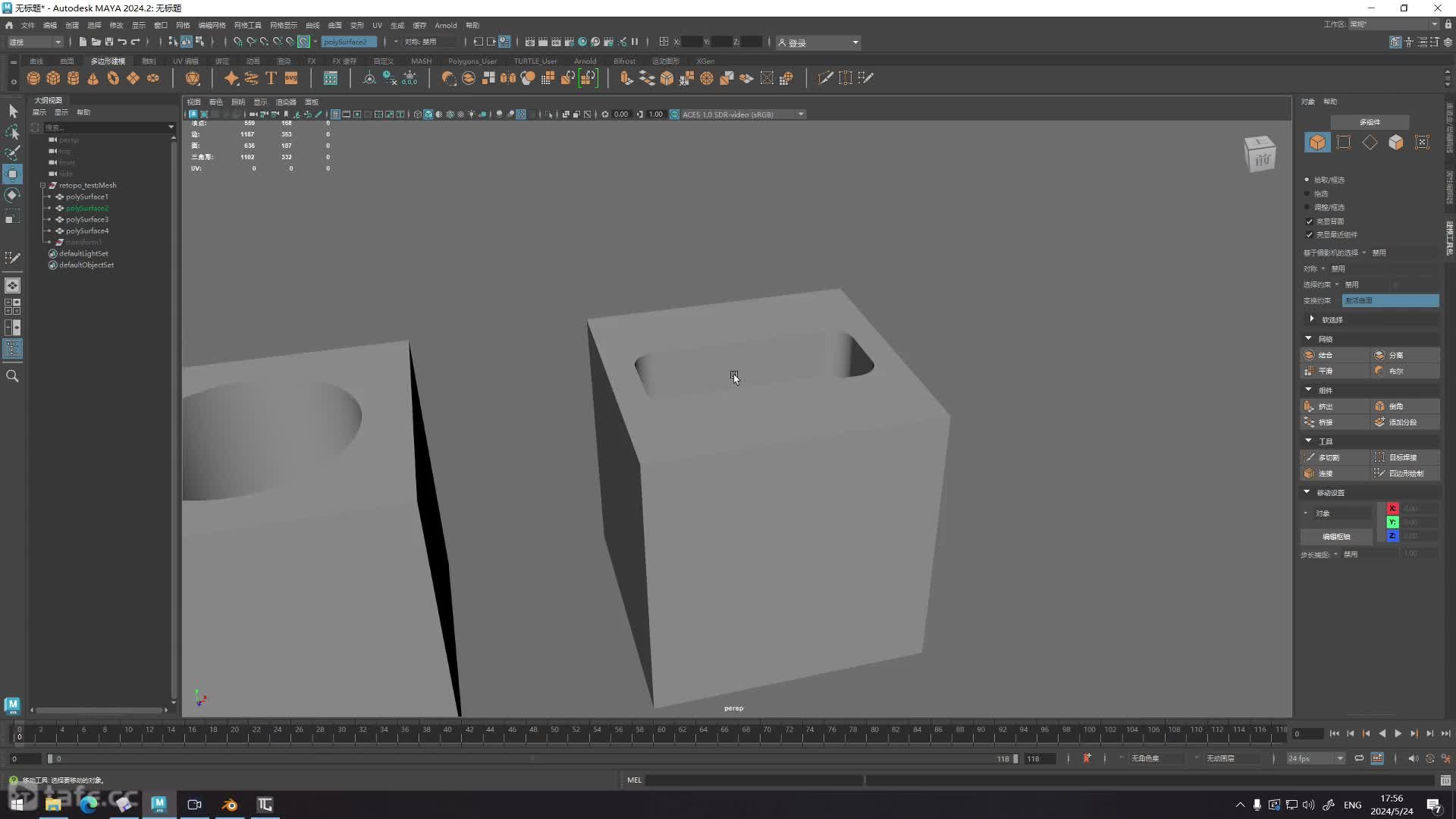
Task: Click the 倒角 bevel button
Action: (x=1405, y=406)
